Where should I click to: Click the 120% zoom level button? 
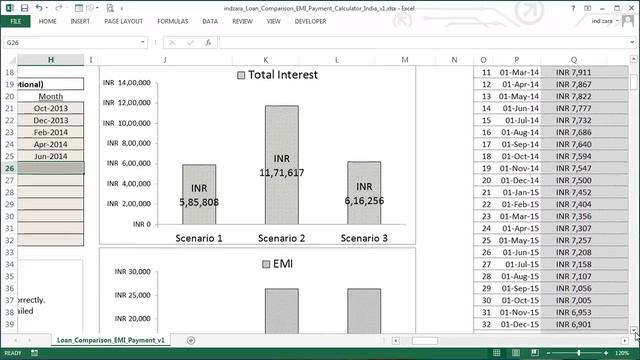point(622,353)
